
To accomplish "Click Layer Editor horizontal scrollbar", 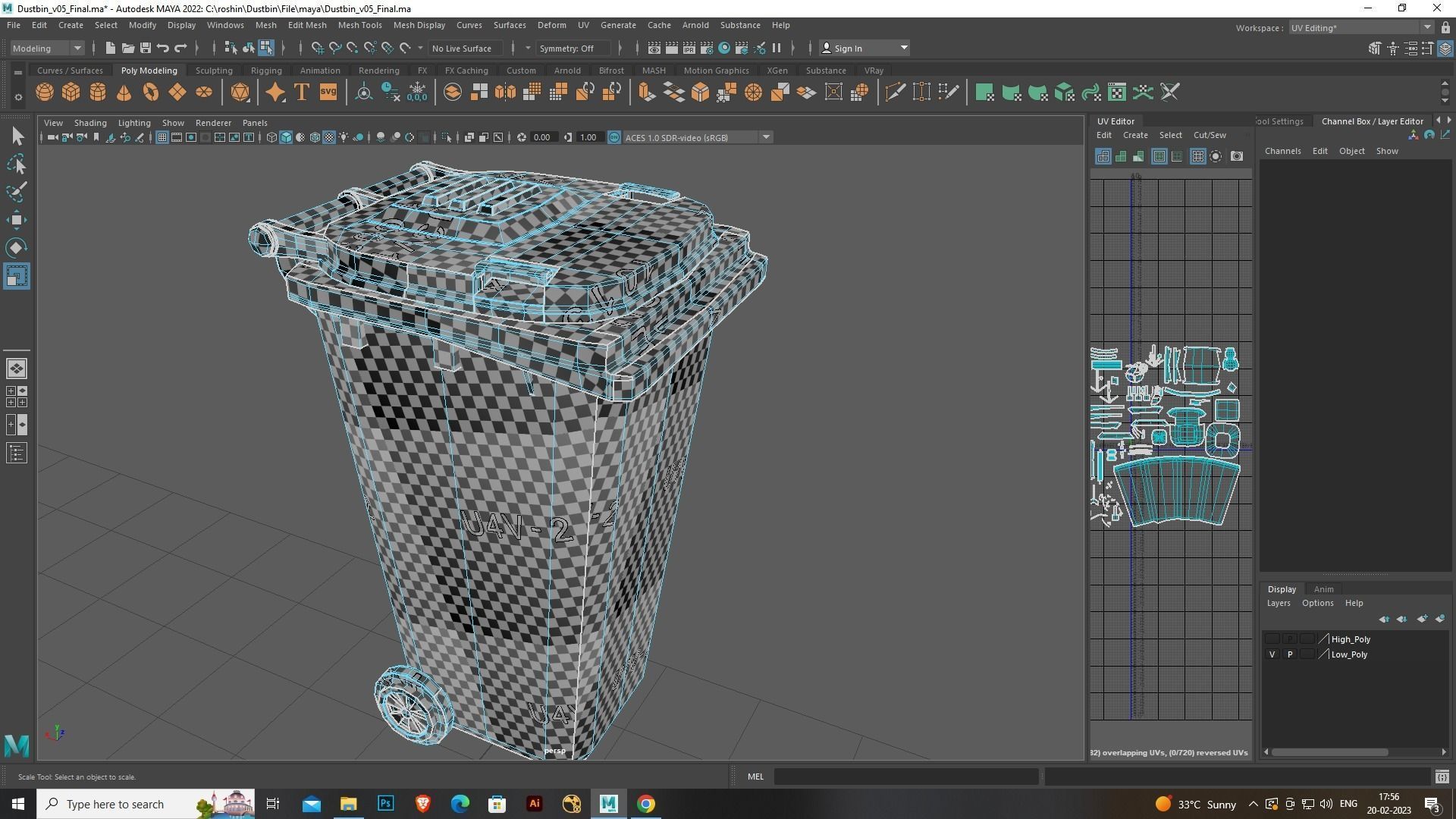I will click(1330, 752).
